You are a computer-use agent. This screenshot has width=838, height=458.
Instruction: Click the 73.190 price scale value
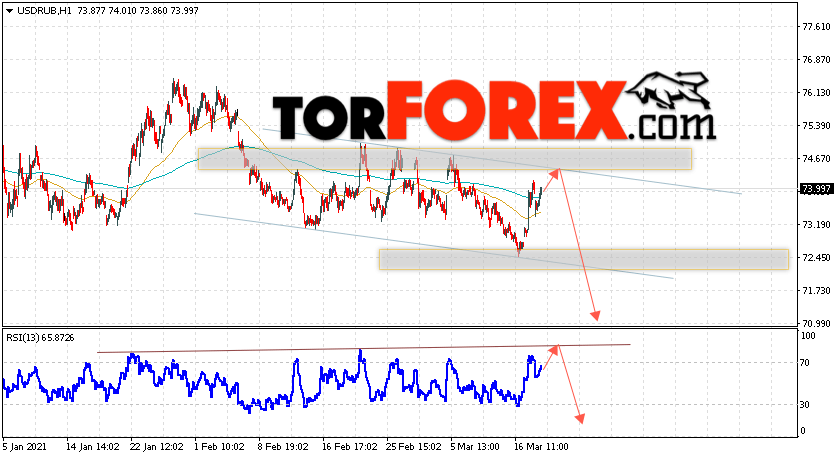pos(817,224)
